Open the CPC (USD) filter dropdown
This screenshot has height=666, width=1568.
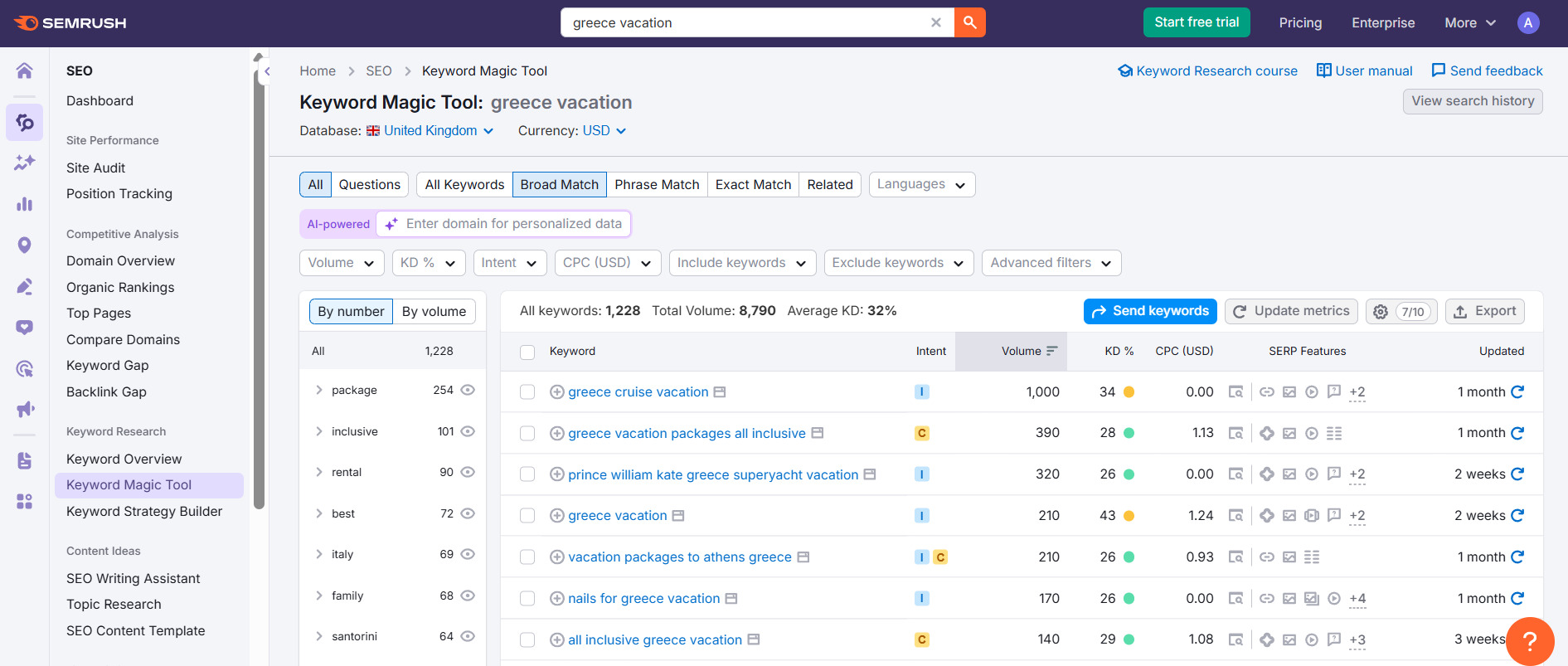pyautogui.click(x=608, y=263)
